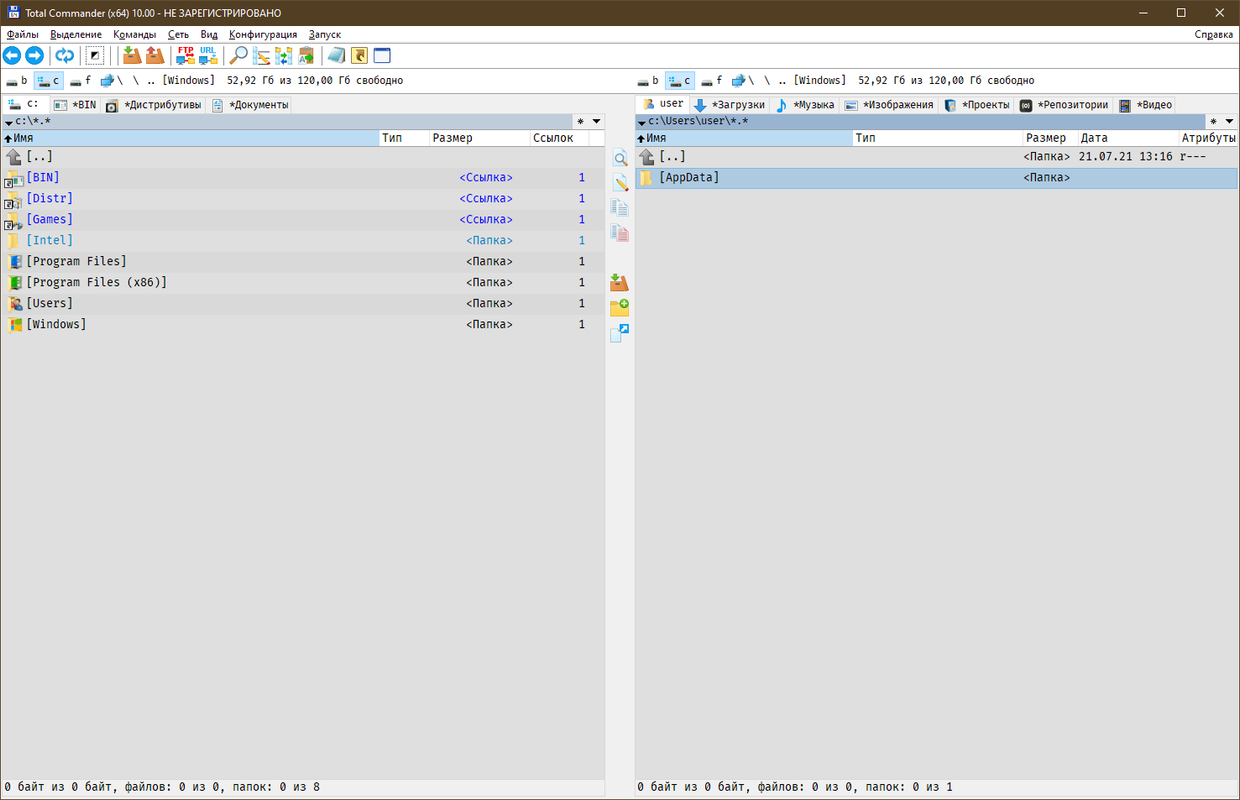
Task: Select drive f in the left drive bar
Action: pos(81,81)
